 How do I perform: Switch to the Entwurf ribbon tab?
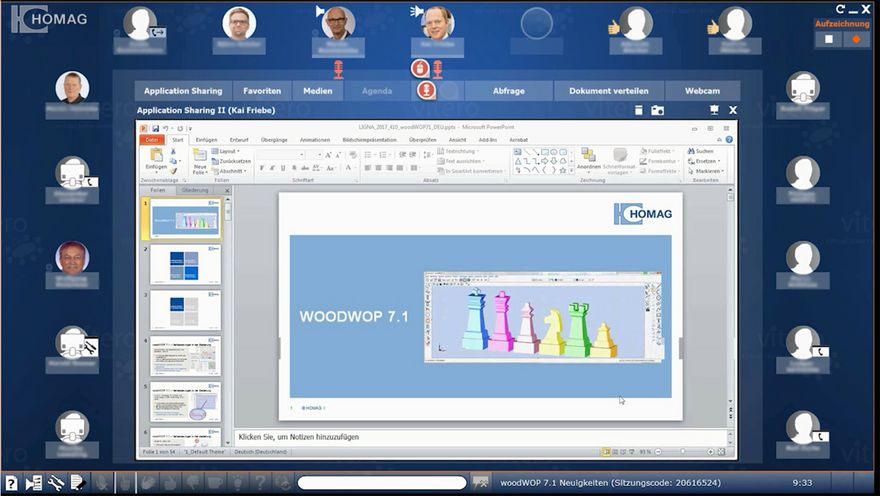pos(239,140)
